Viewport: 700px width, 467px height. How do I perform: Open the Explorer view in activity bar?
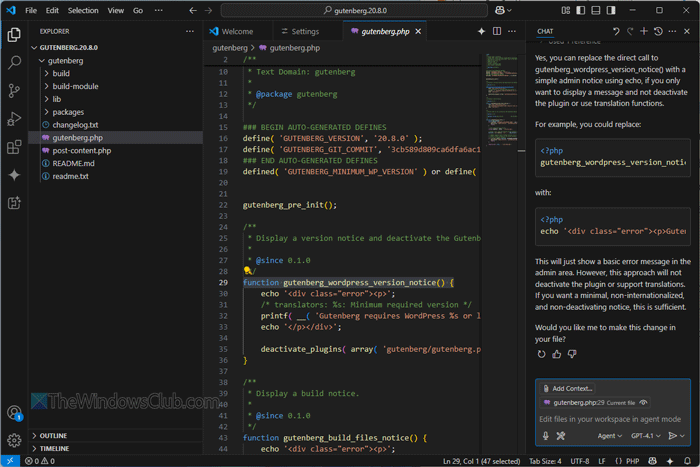click(14, 35)
